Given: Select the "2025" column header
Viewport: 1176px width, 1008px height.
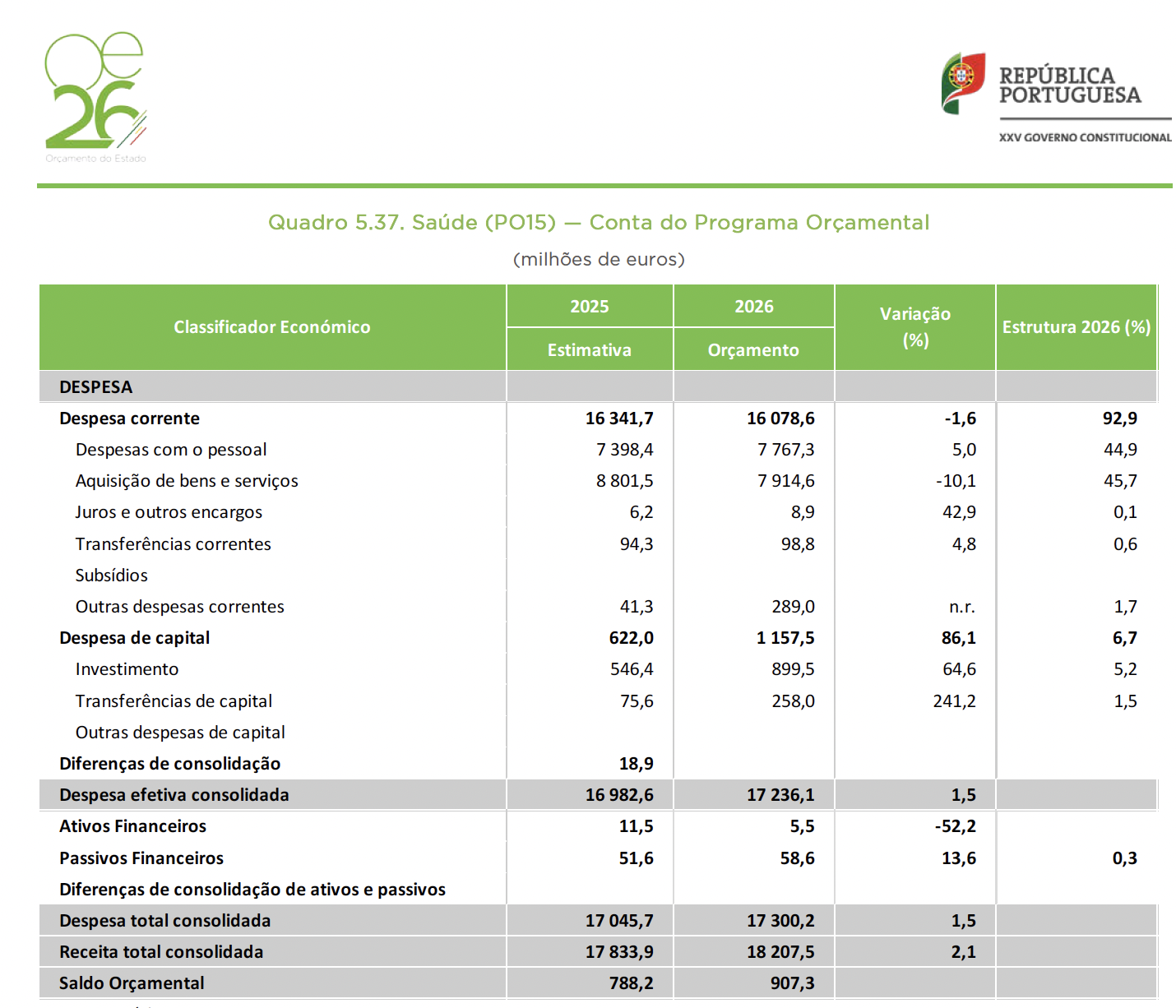Looking at the screenshot, I should (x=589, y=307).
